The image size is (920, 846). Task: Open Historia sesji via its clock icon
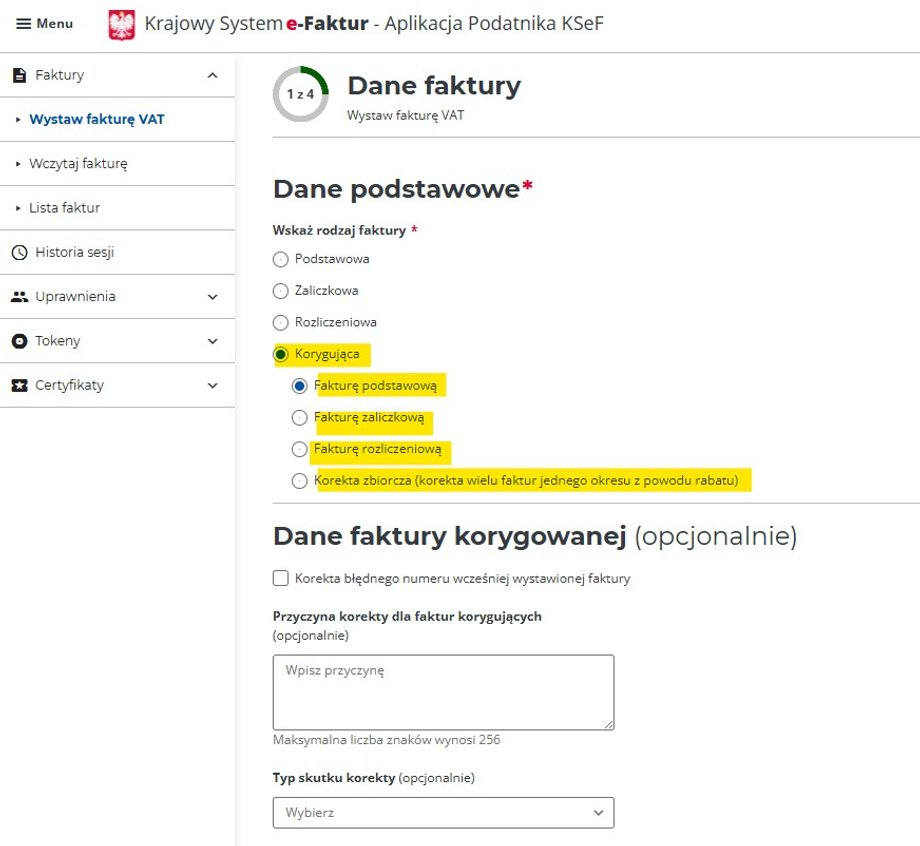pos(19,251)
